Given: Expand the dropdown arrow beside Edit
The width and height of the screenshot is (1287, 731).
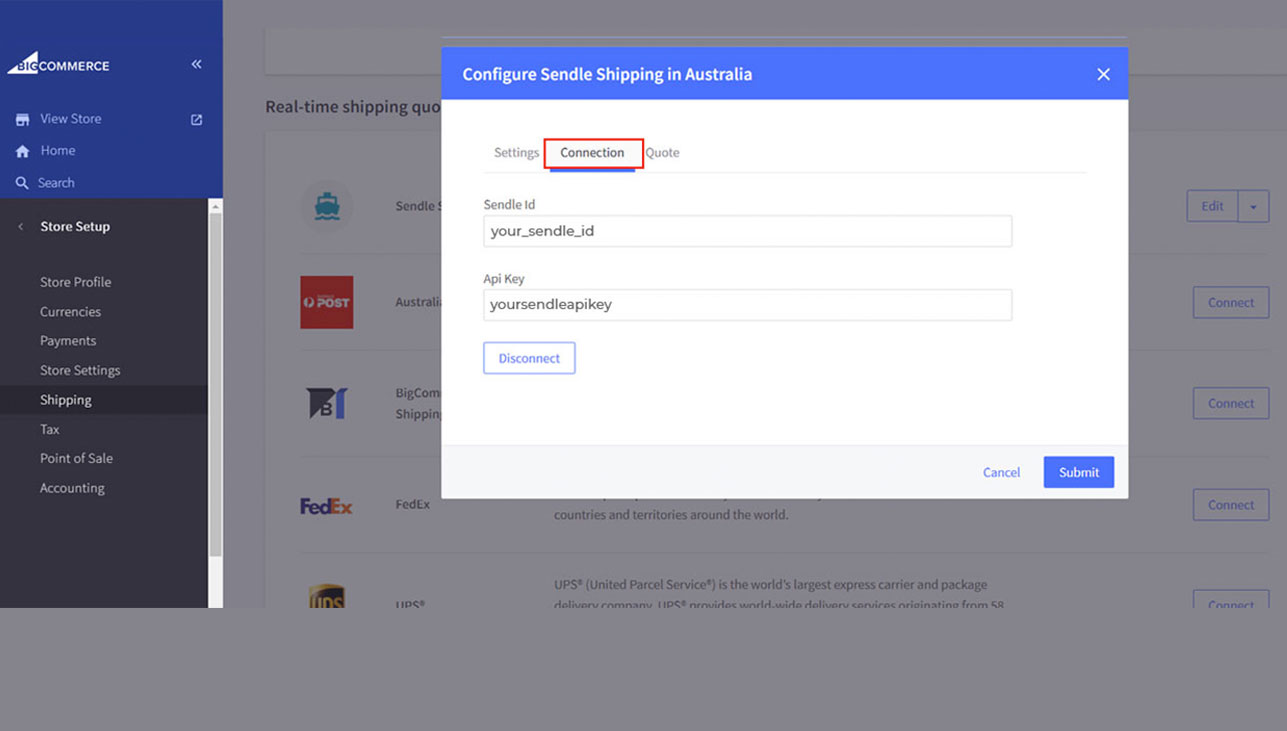Looking at the screenshot, I should pyautogui.click(x=1253, y=207).
